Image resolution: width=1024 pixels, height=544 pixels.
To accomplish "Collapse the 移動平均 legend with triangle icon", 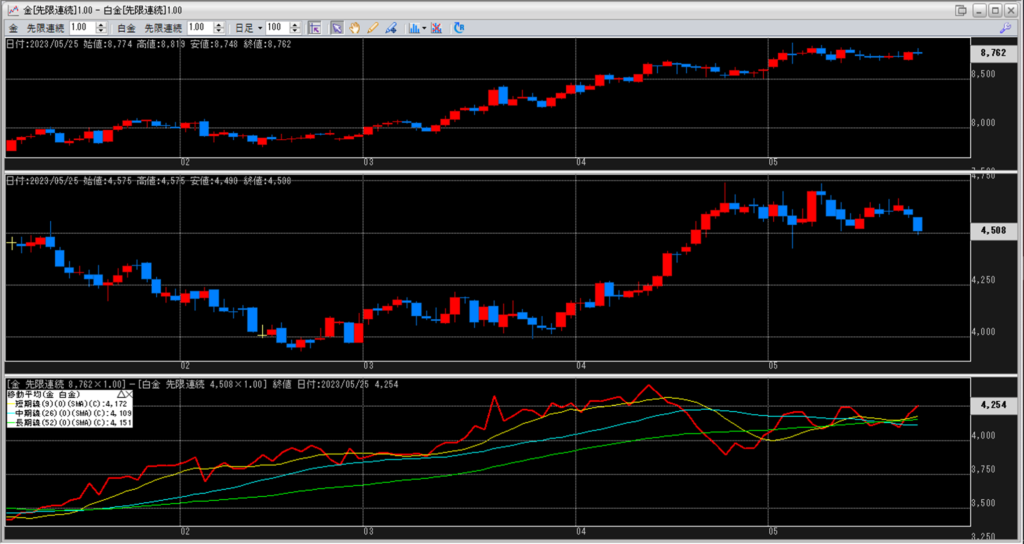I will [121, 394].
